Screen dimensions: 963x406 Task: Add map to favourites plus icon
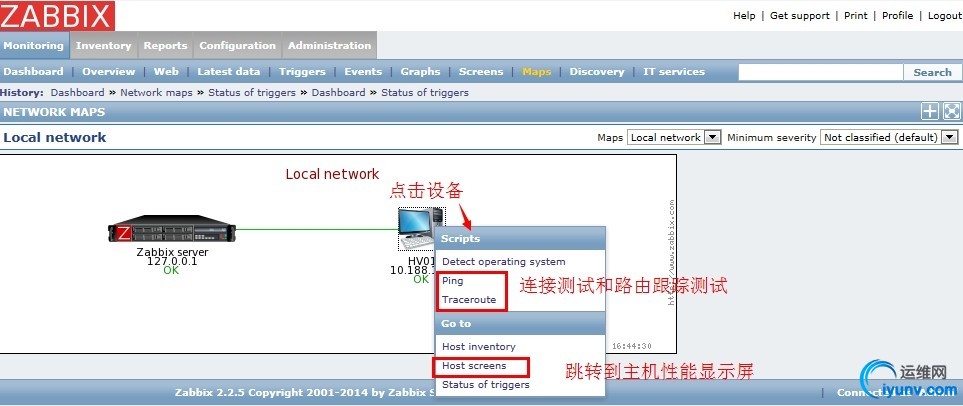click(930, 111)
